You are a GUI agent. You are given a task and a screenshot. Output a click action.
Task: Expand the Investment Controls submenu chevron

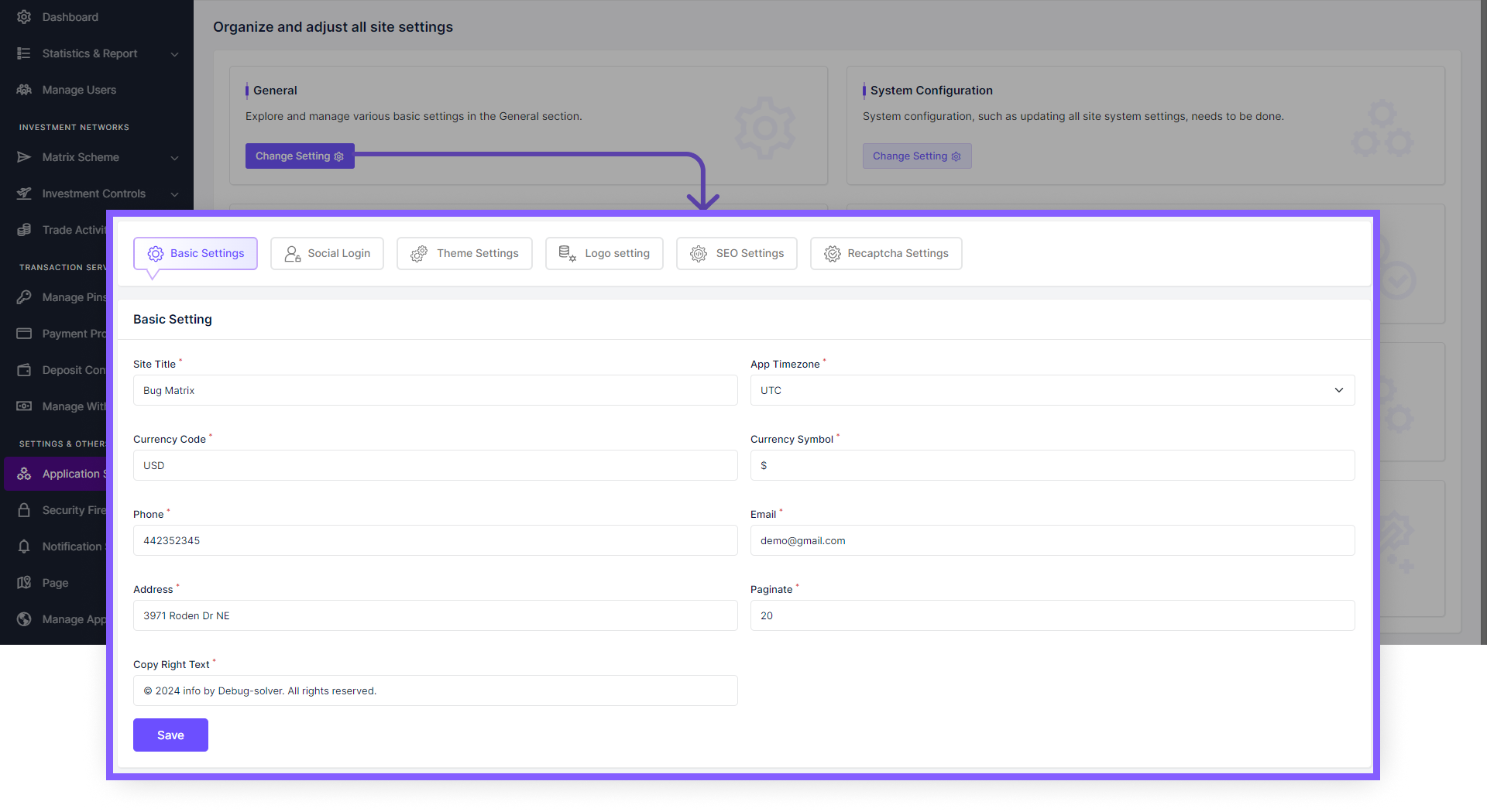tap(174, 194)
